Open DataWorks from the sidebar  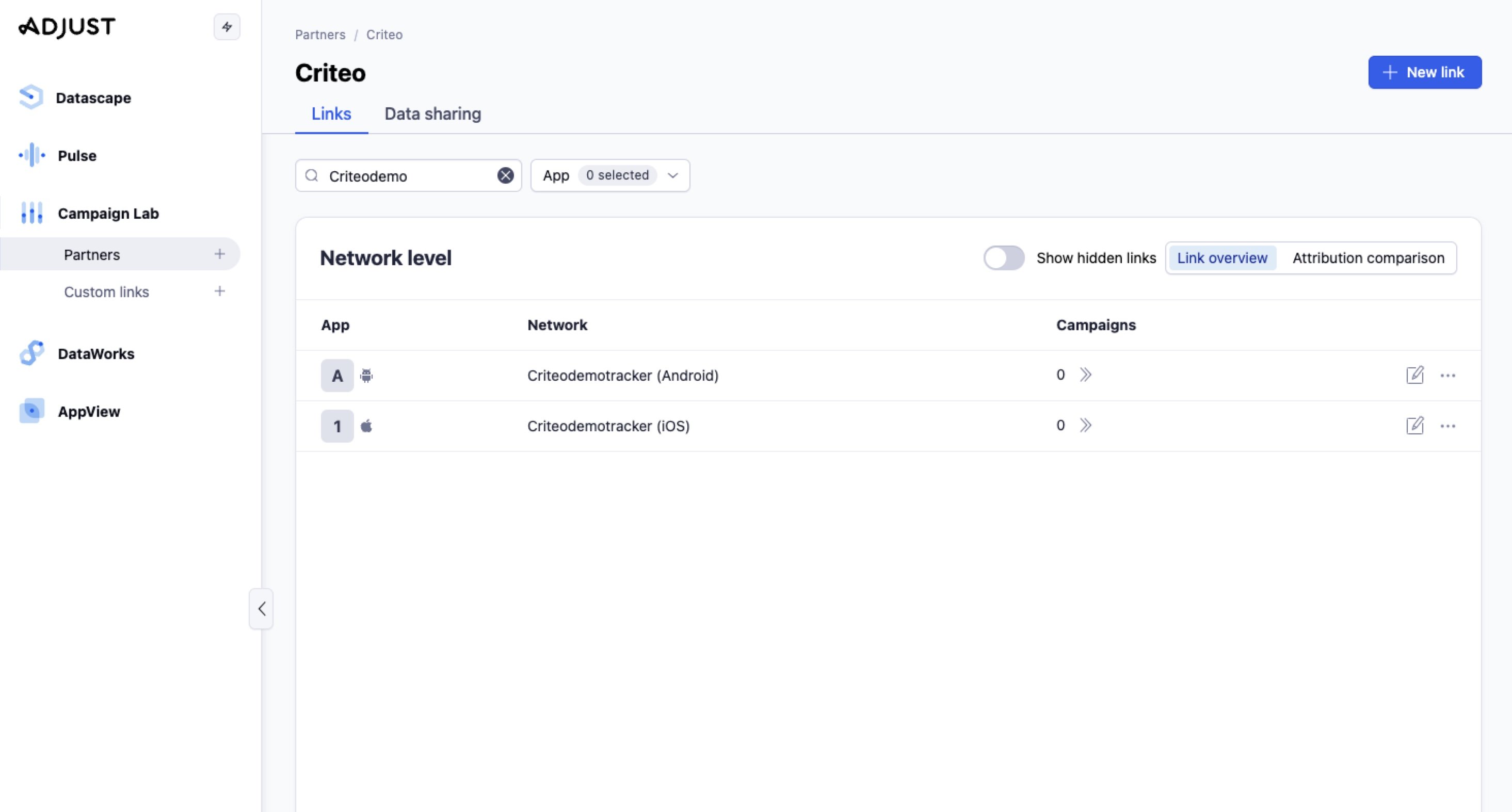(x=95, y=354)
